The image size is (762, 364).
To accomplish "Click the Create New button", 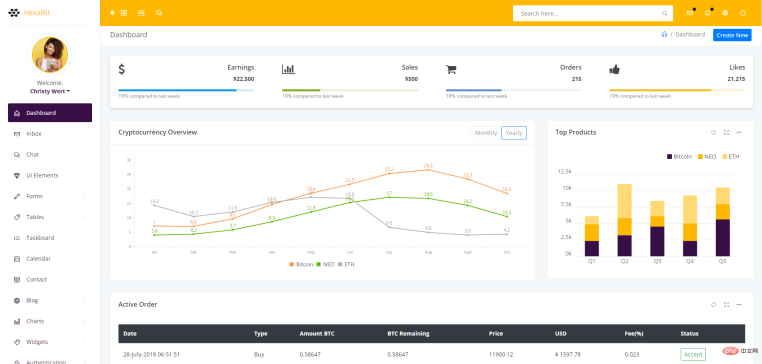I will click(x=732, y=35).
